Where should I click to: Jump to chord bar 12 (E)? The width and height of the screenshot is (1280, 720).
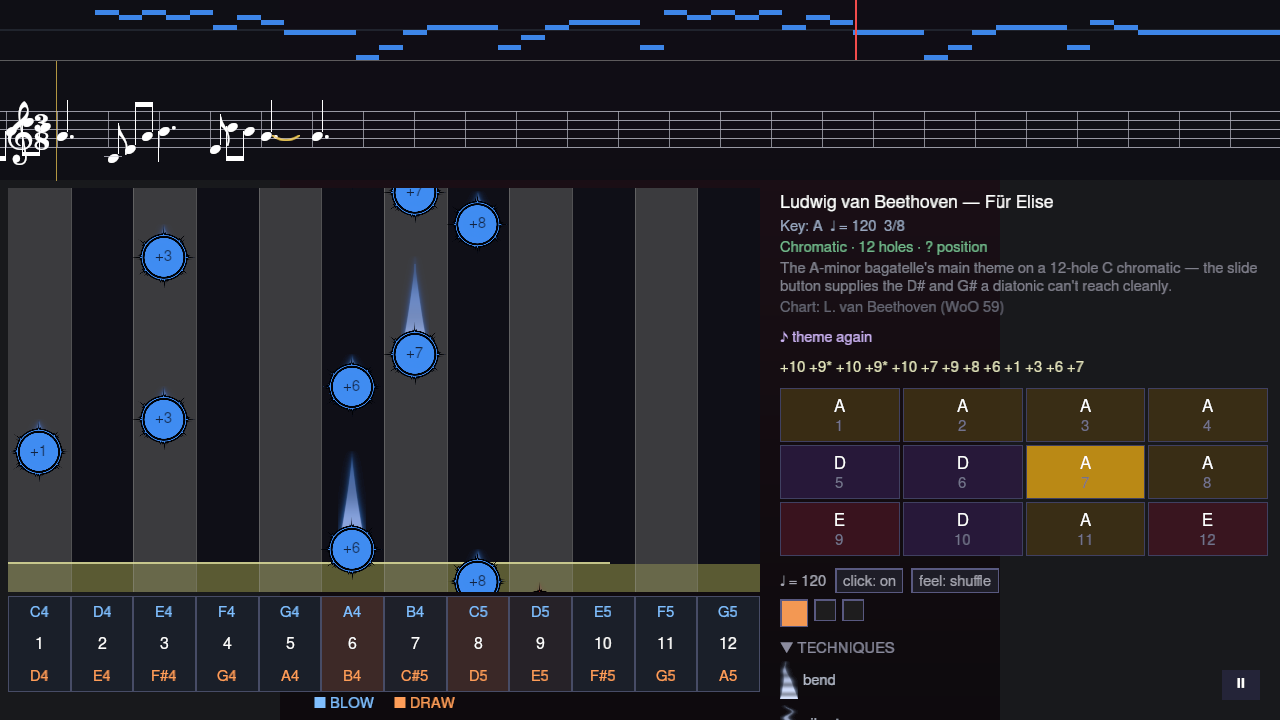tap(1208, 529)
